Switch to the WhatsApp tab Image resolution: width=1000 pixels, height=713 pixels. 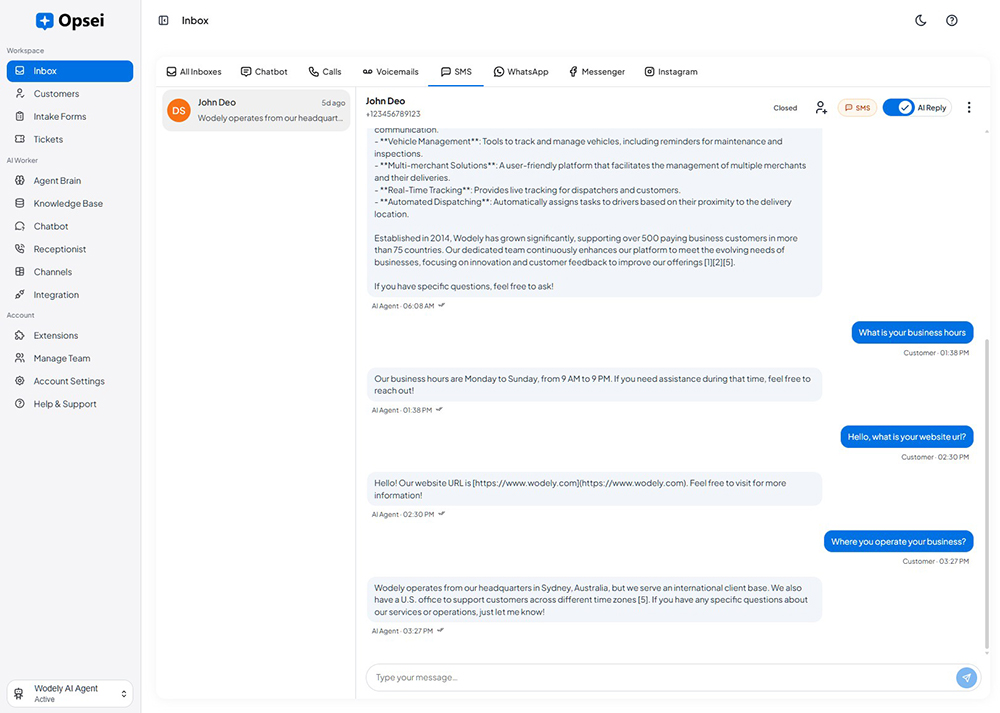pos(521,72)
